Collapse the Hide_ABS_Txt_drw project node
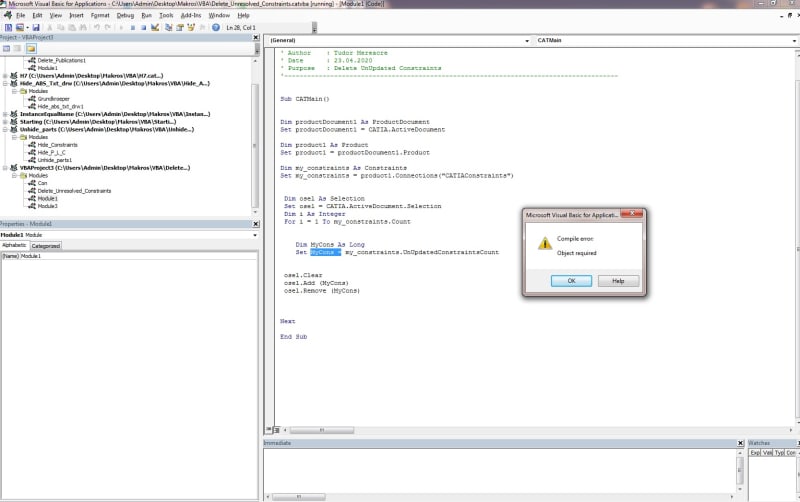Screen dimensions: 800x502 click(x=5, y=83)
